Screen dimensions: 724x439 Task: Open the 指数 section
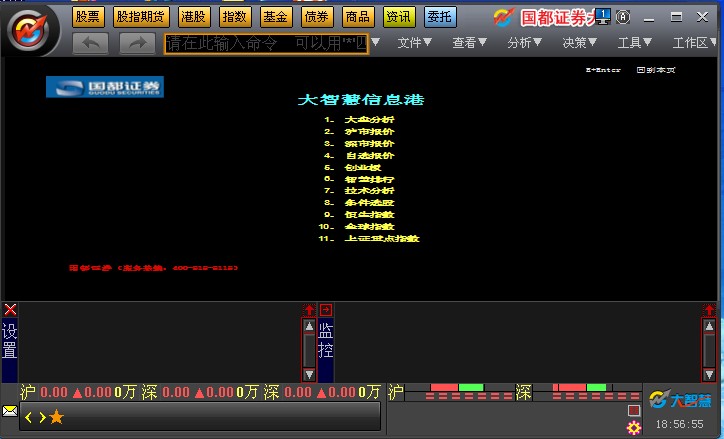235,17
